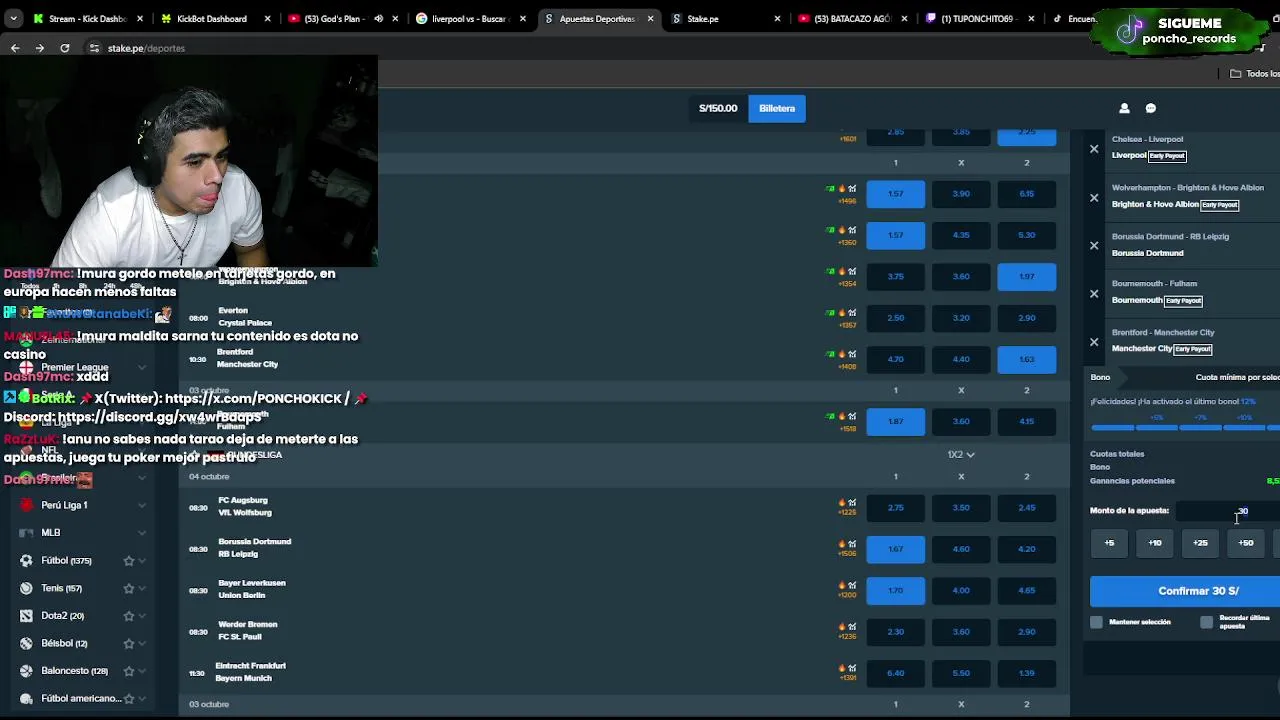Image resolution: width=1280 pixels, height=720 pixels.
Task: Favorite Tenis with its star
Action: pos(128,588)
